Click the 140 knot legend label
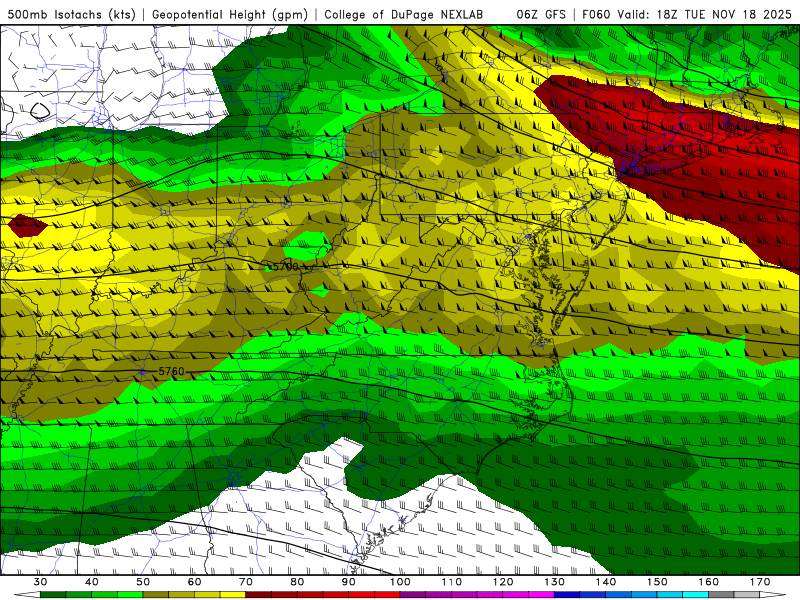The width and height of the screenshot is (800, 600). 606,582
